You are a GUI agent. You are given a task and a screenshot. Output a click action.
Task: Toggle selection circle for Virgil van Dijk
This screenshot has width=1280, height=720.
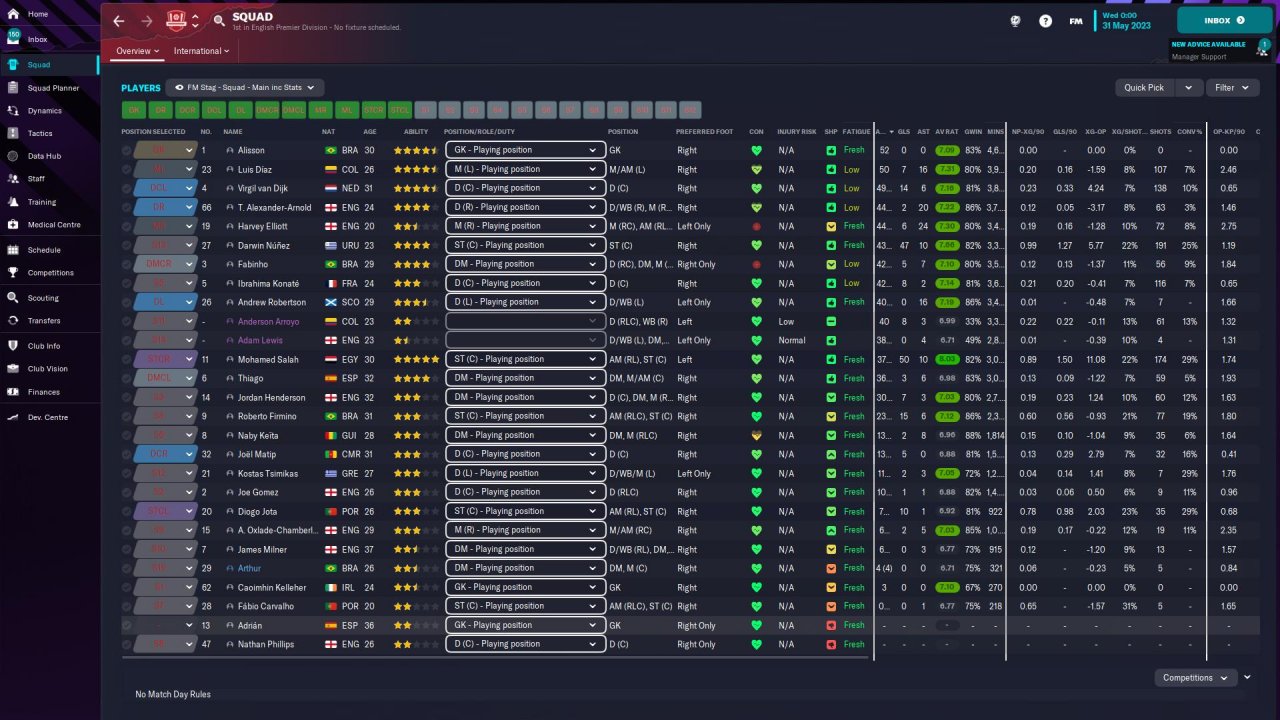pyautogui.click(x=127, y=189)
